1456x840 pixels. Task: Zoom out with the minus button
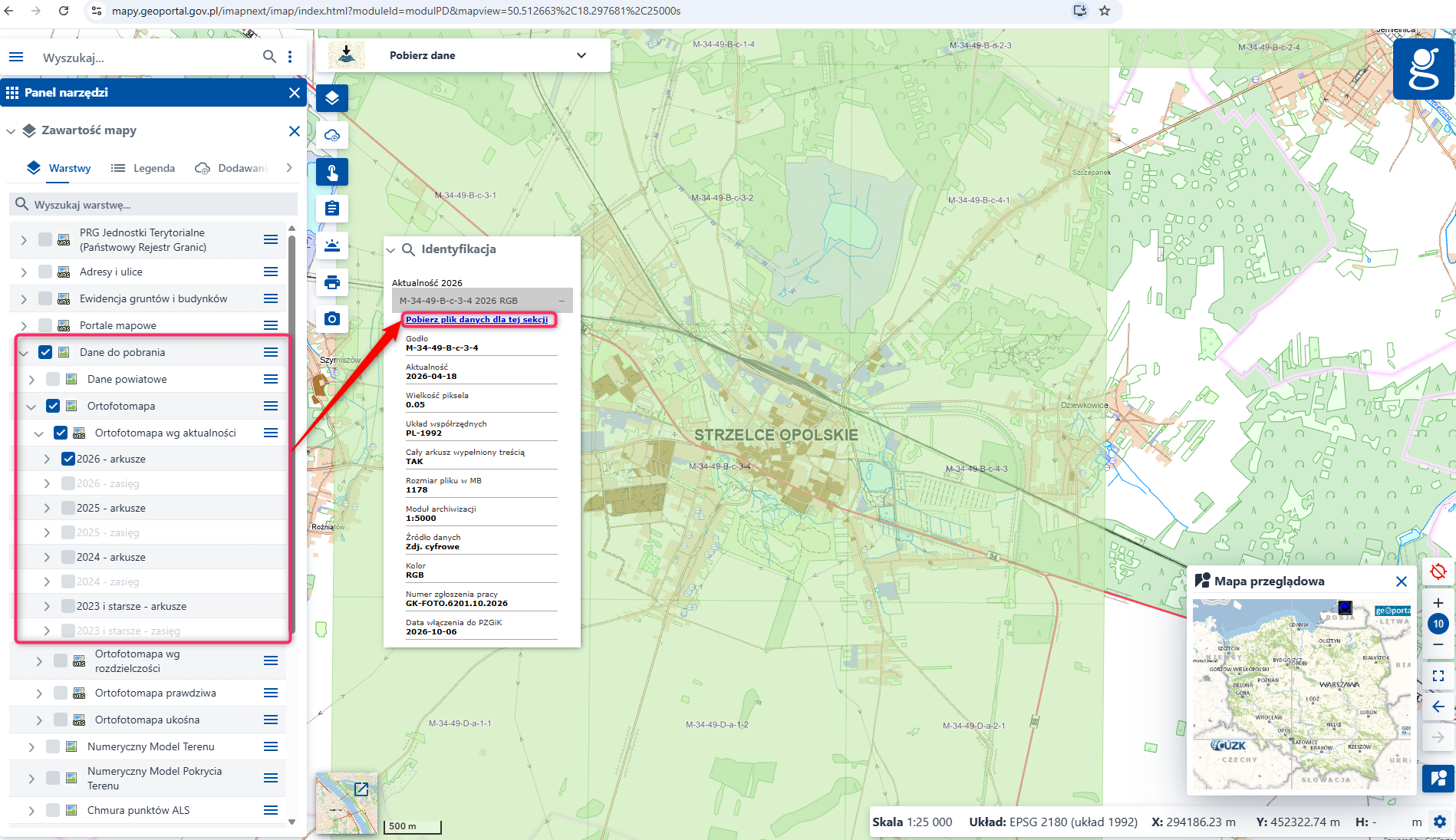[1438, 644]
